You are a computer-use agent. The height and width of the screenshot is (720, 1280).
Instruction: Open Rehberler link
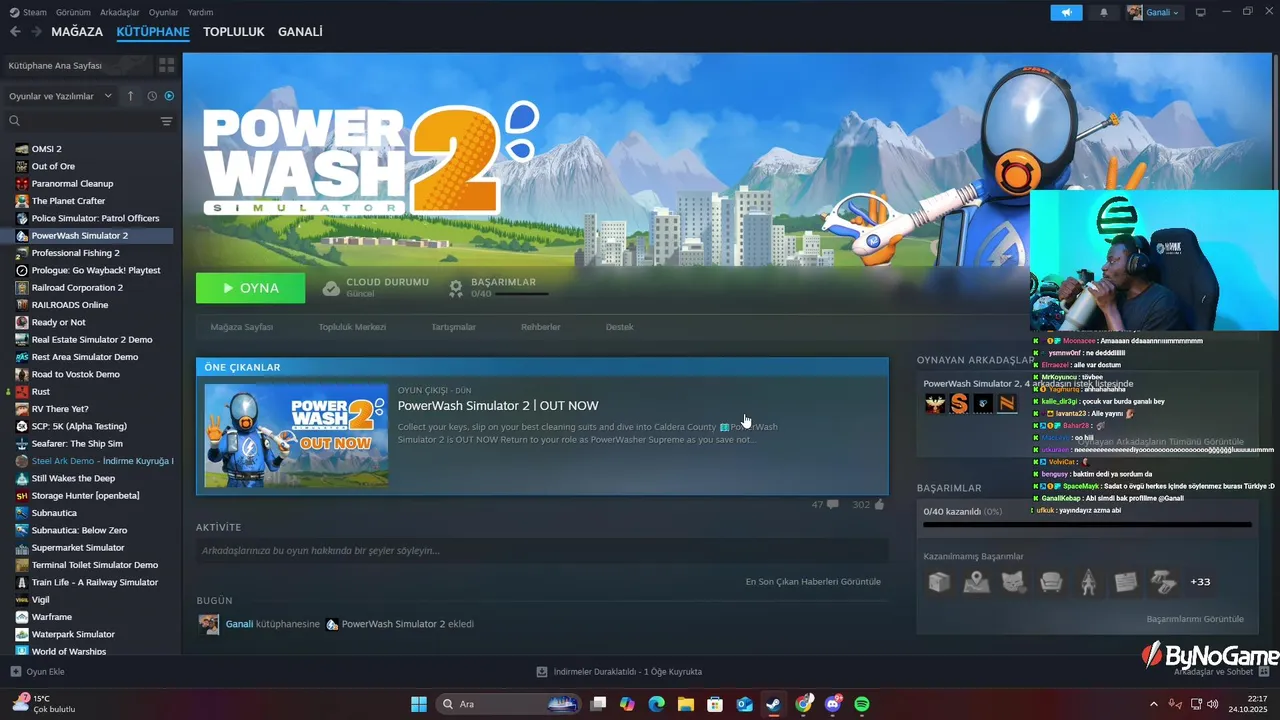(540, 327)
